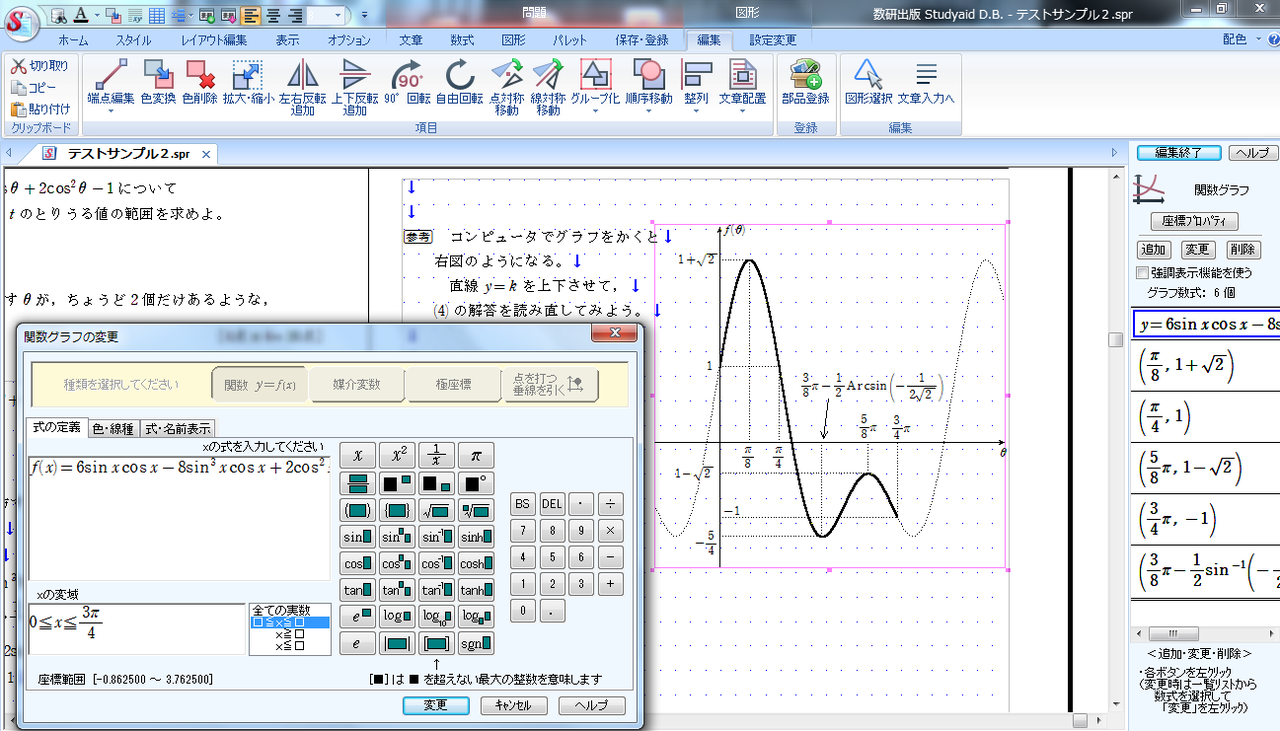Click the 貼り付け paste command

pyautogui.click(x=41, y=109)
